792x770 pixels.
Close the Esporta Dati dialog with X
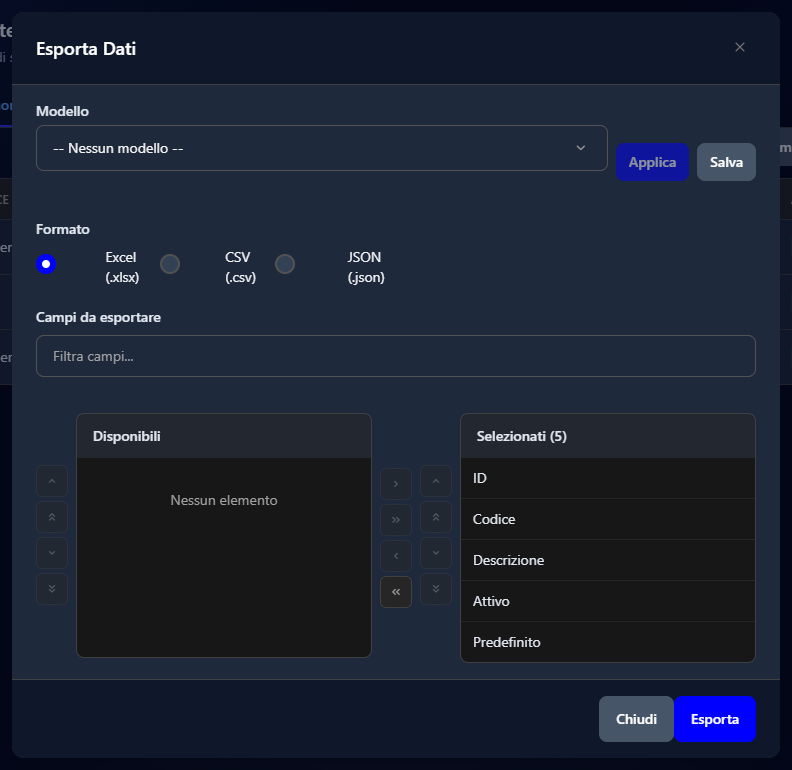tap(739, 47)
